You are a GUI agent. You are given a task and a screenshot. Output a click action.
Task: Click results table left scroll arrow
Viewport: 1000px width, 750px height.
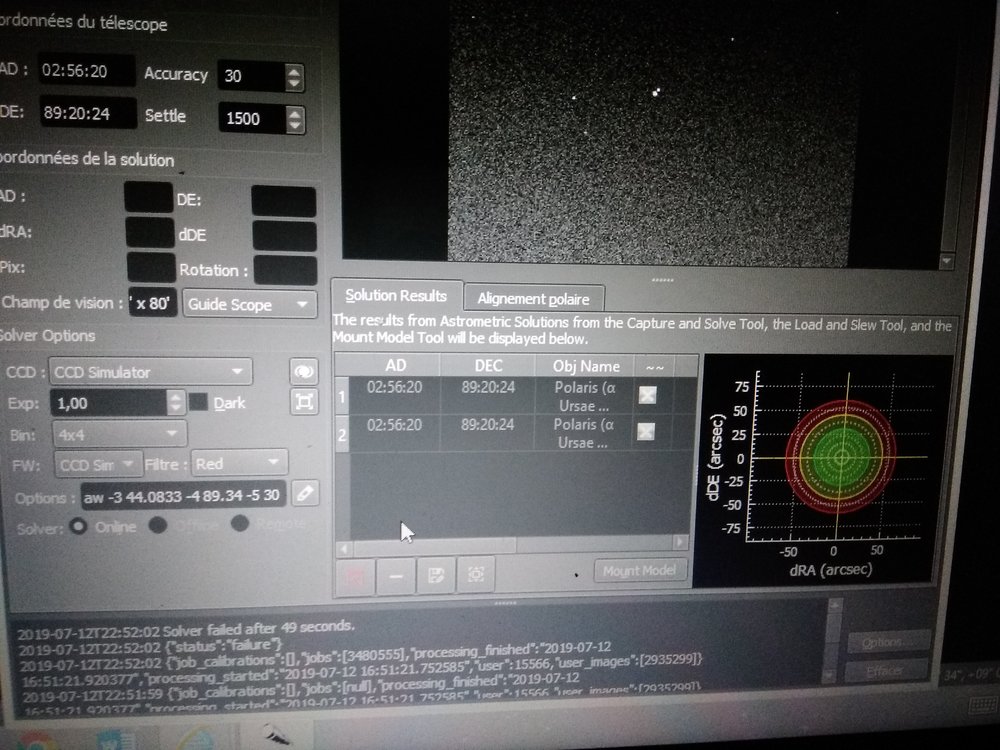coord(344,547)
